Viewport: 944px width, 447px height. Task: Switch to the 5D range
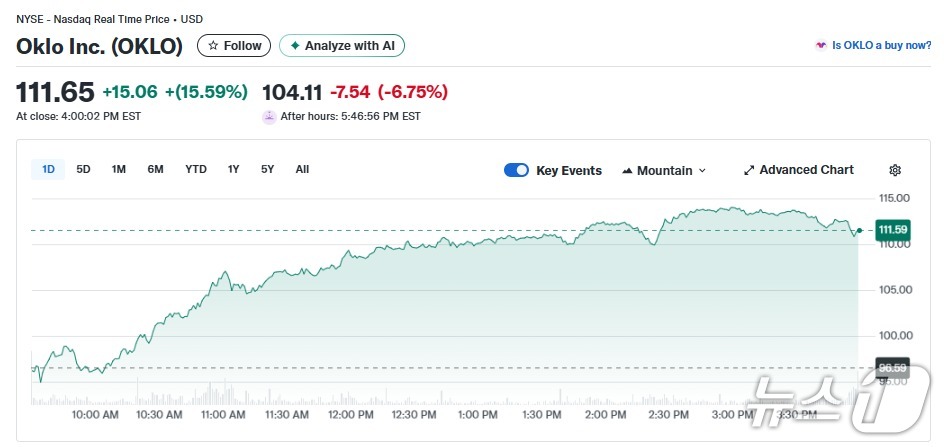coord(83,170)
